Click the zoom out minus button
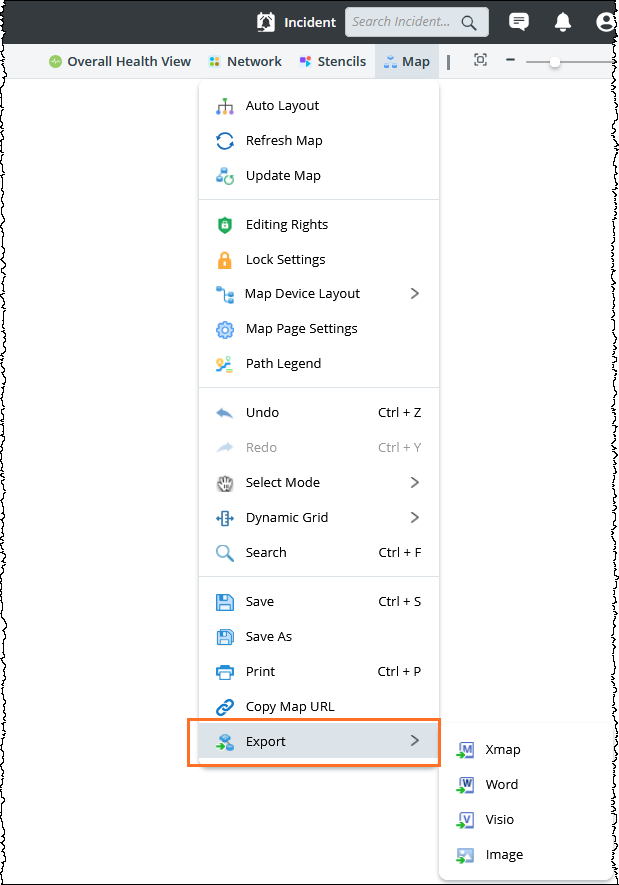The width and height of the screenshot is (619, 885). [x=510, y=60]
